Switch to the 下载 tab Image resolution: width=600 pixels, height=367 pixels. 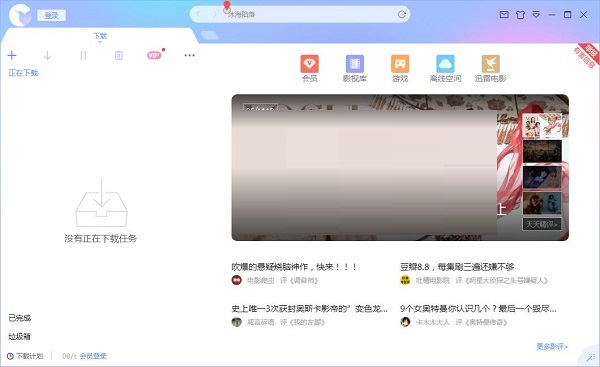(x=100, y=36)
